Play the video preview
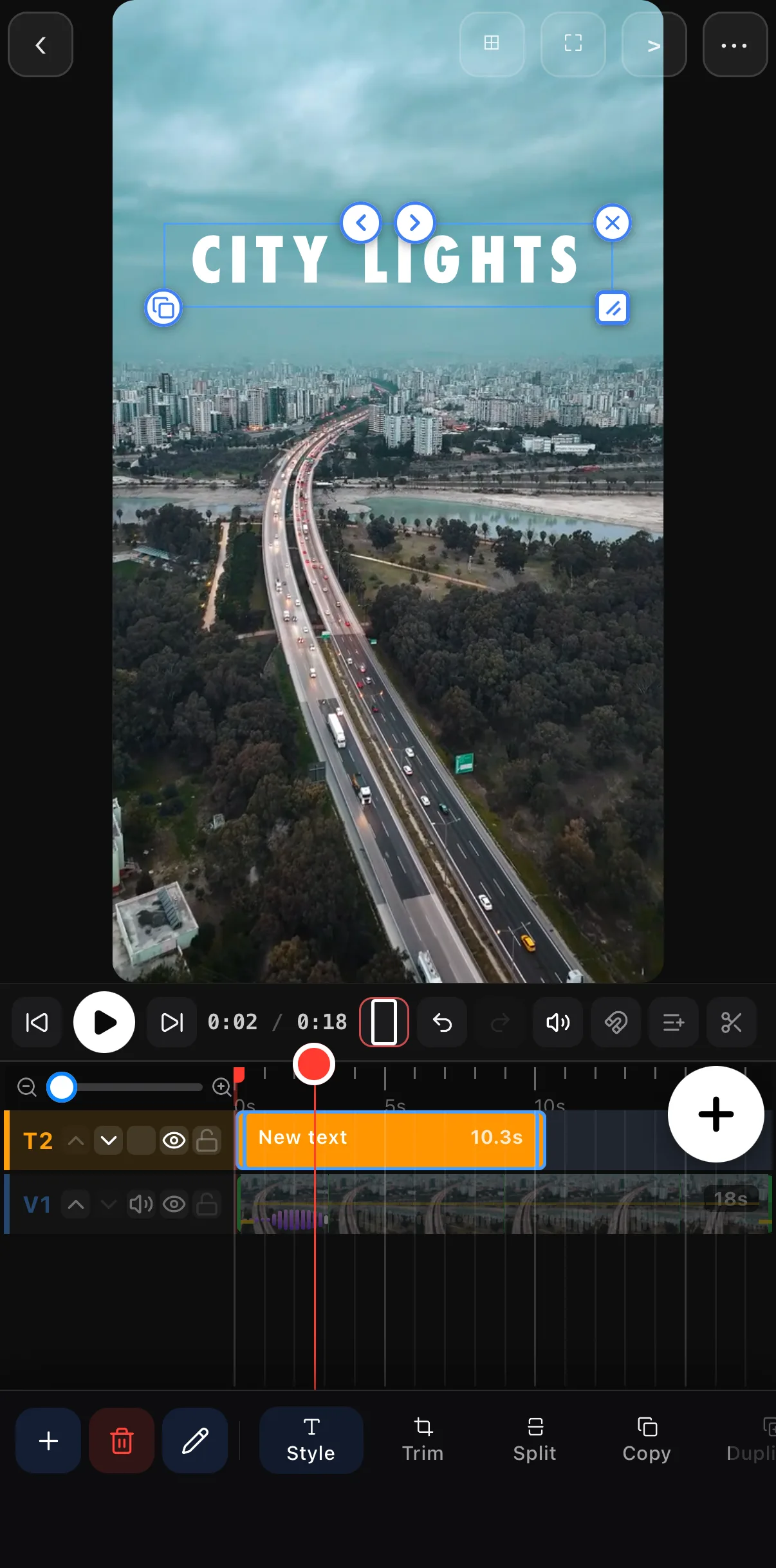Screen dimensions: 776x1568 (104, 1022)
